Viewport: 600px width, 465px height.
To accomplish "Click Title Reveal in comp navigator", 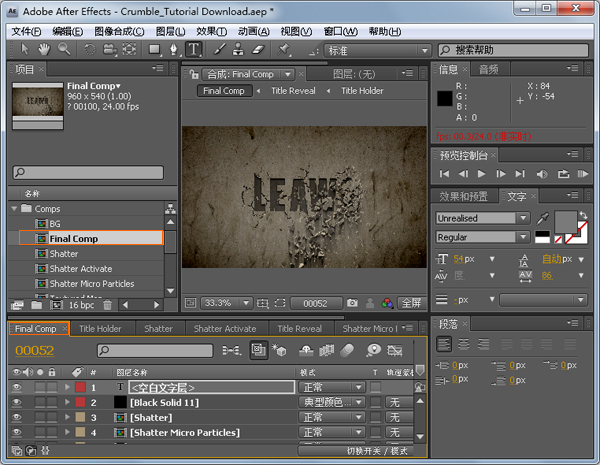I will 293,91.
